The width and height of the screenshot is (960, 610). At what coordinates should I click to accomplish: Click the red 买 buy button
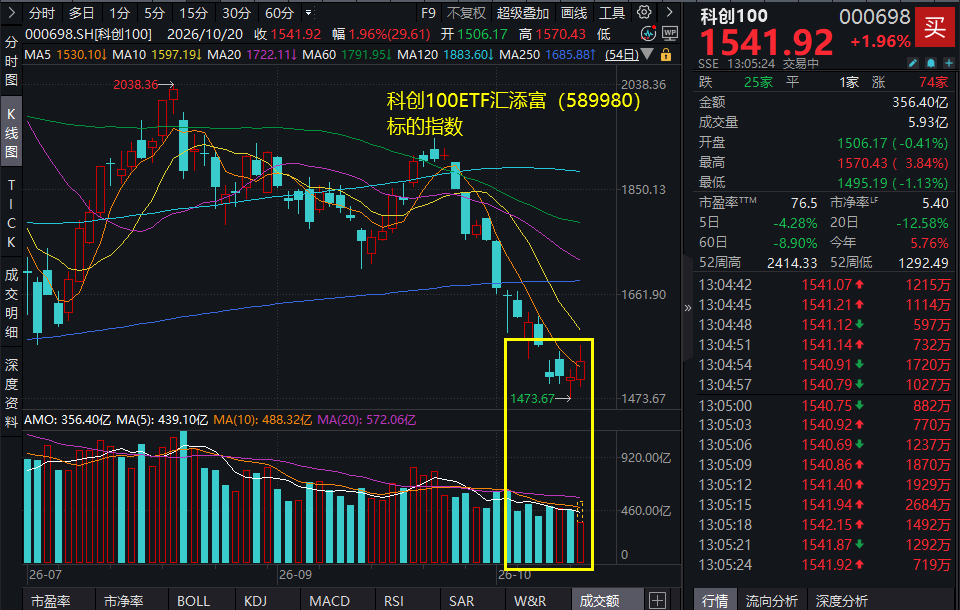(934, 27)
